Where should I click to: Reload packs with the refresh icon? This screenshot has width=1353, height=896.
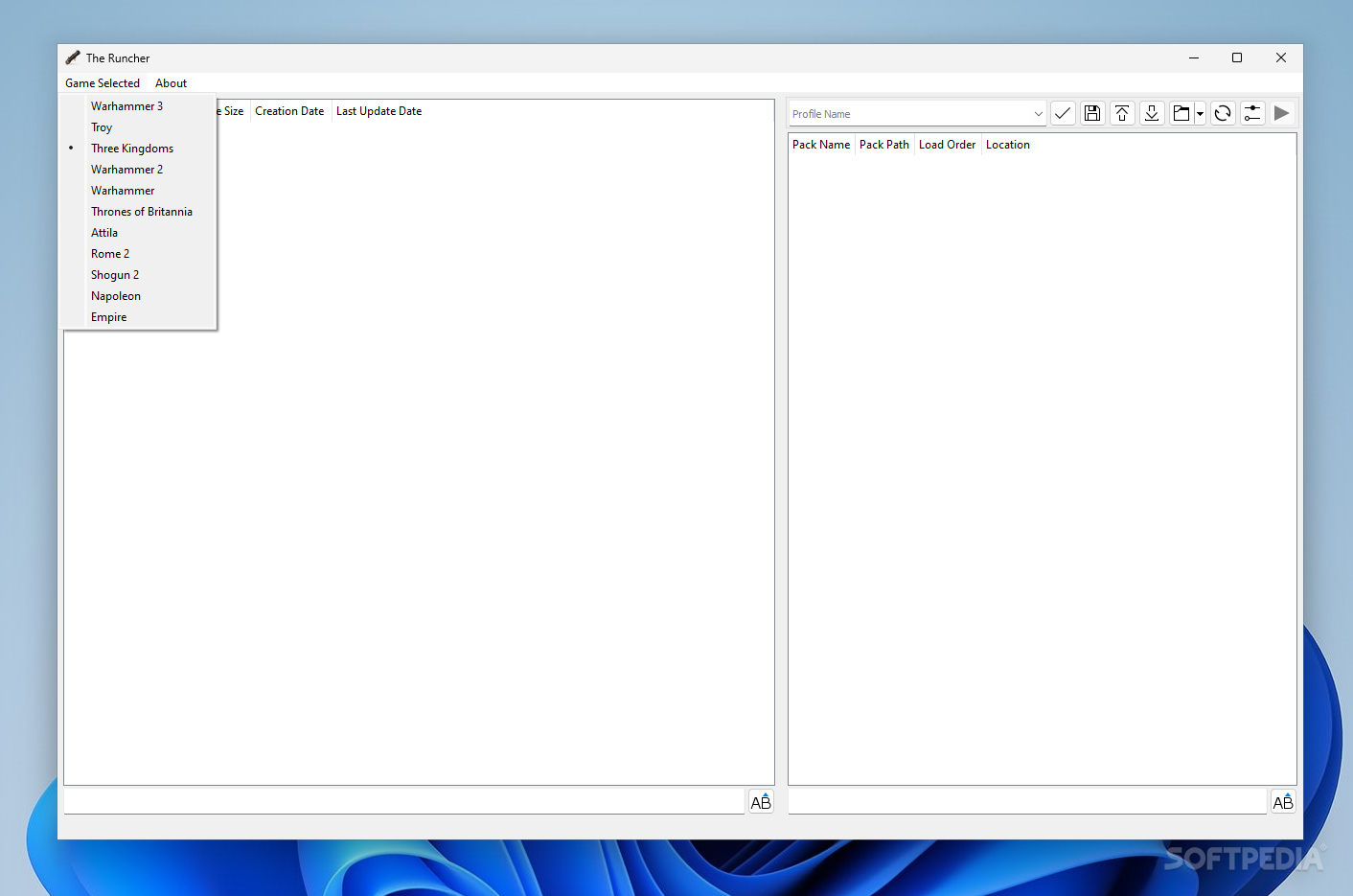coord(1223,113)
